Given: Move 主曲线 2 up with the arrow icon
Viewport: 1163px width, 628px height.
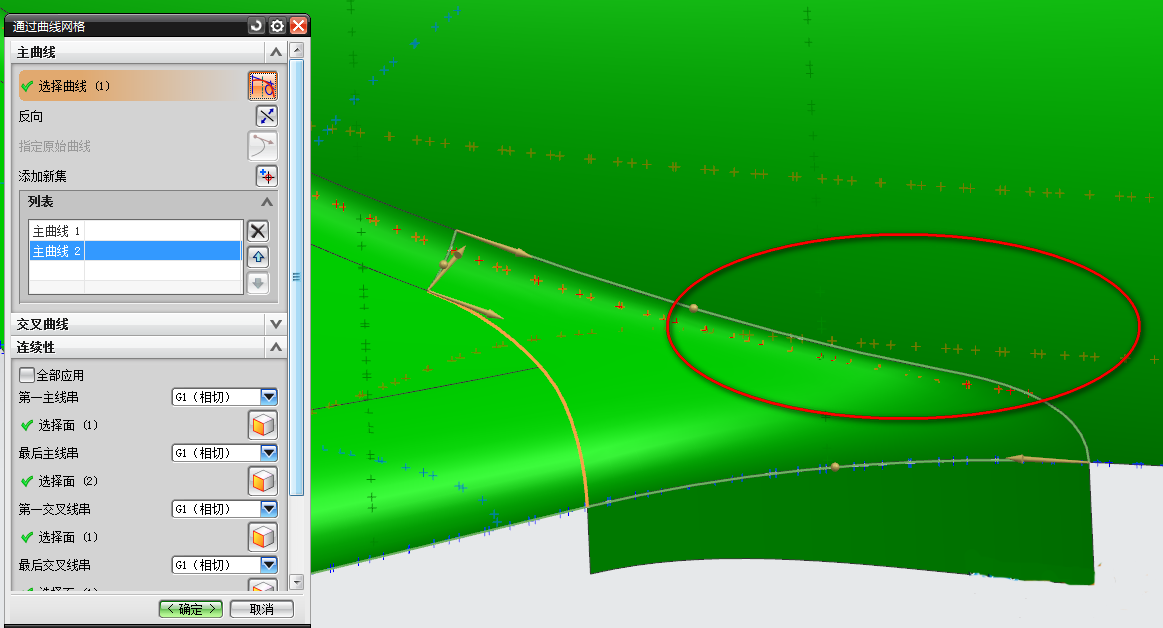Looking at the screenshot, I should tap(258, 257).
